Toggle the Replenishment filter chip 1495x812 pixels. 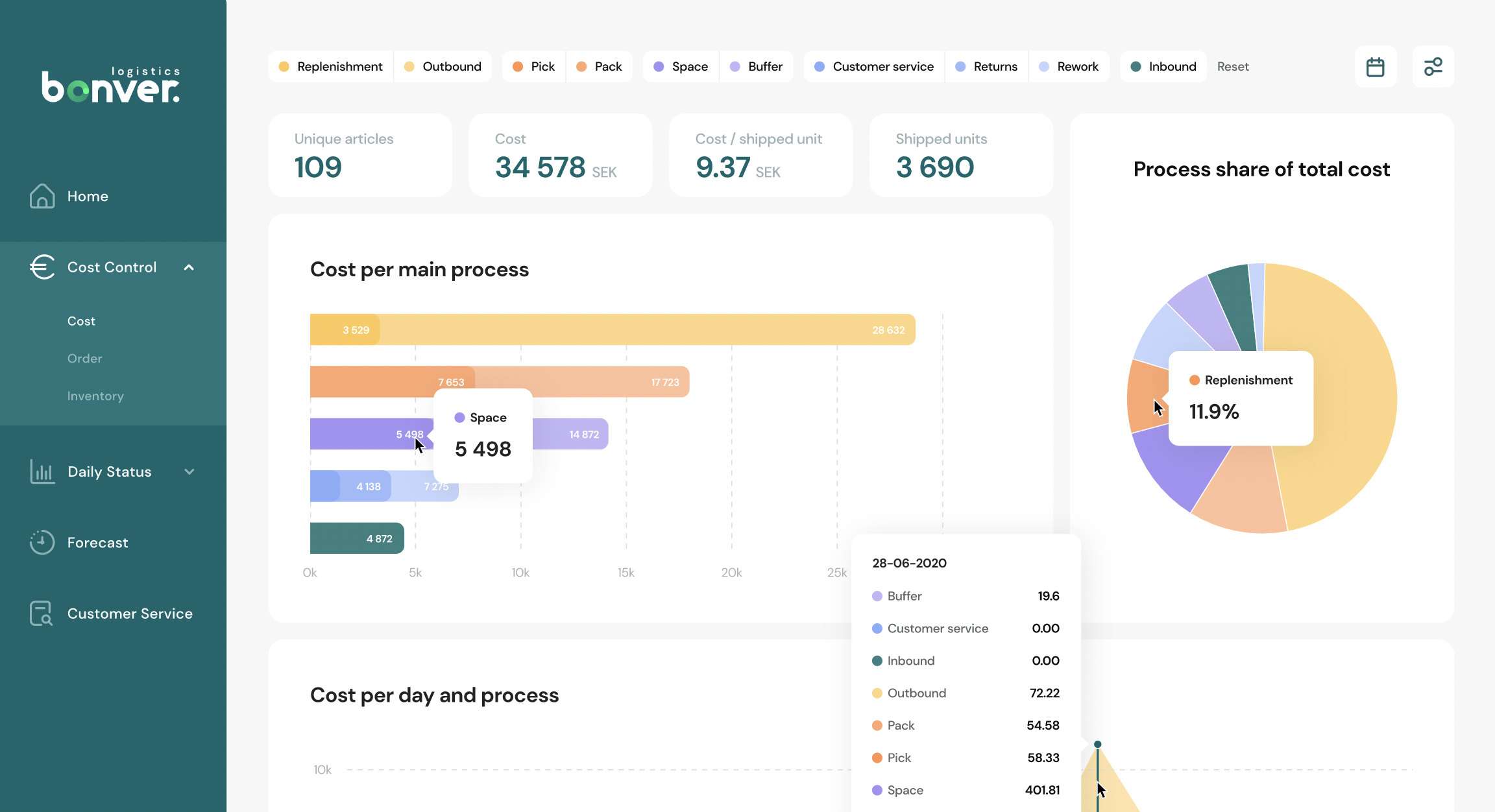[x=331, y=66]
